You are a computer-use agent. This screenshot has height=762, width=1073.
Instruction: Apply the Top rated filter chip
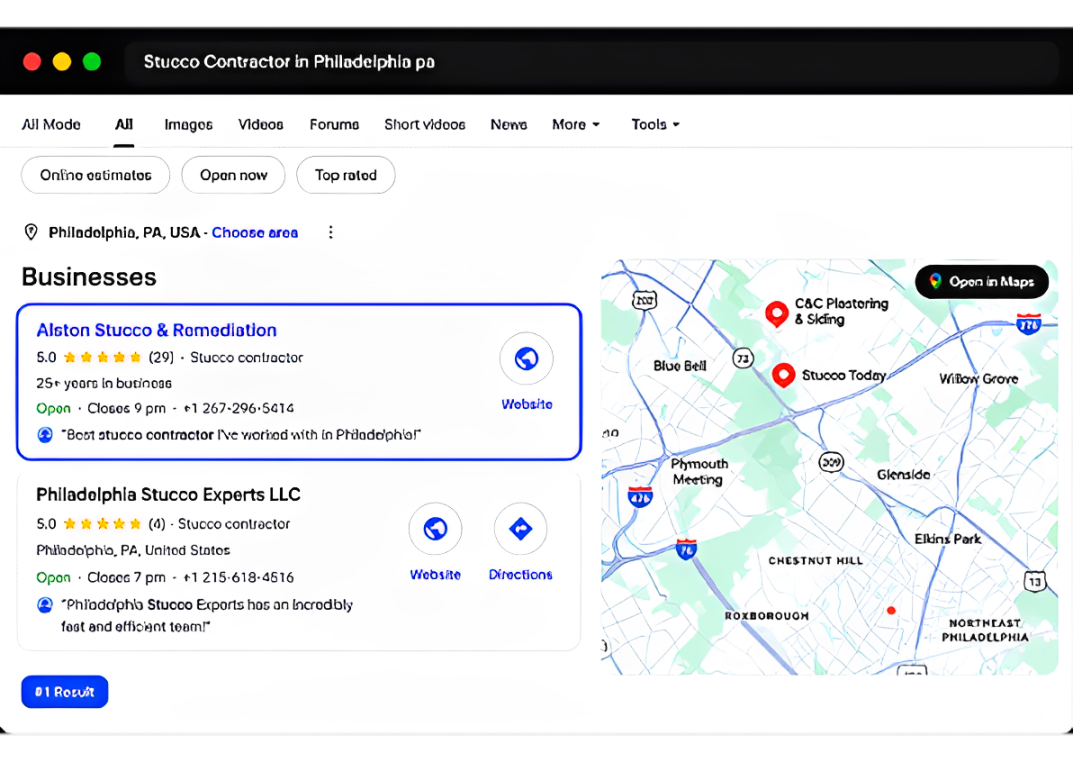tap(346, 175)
